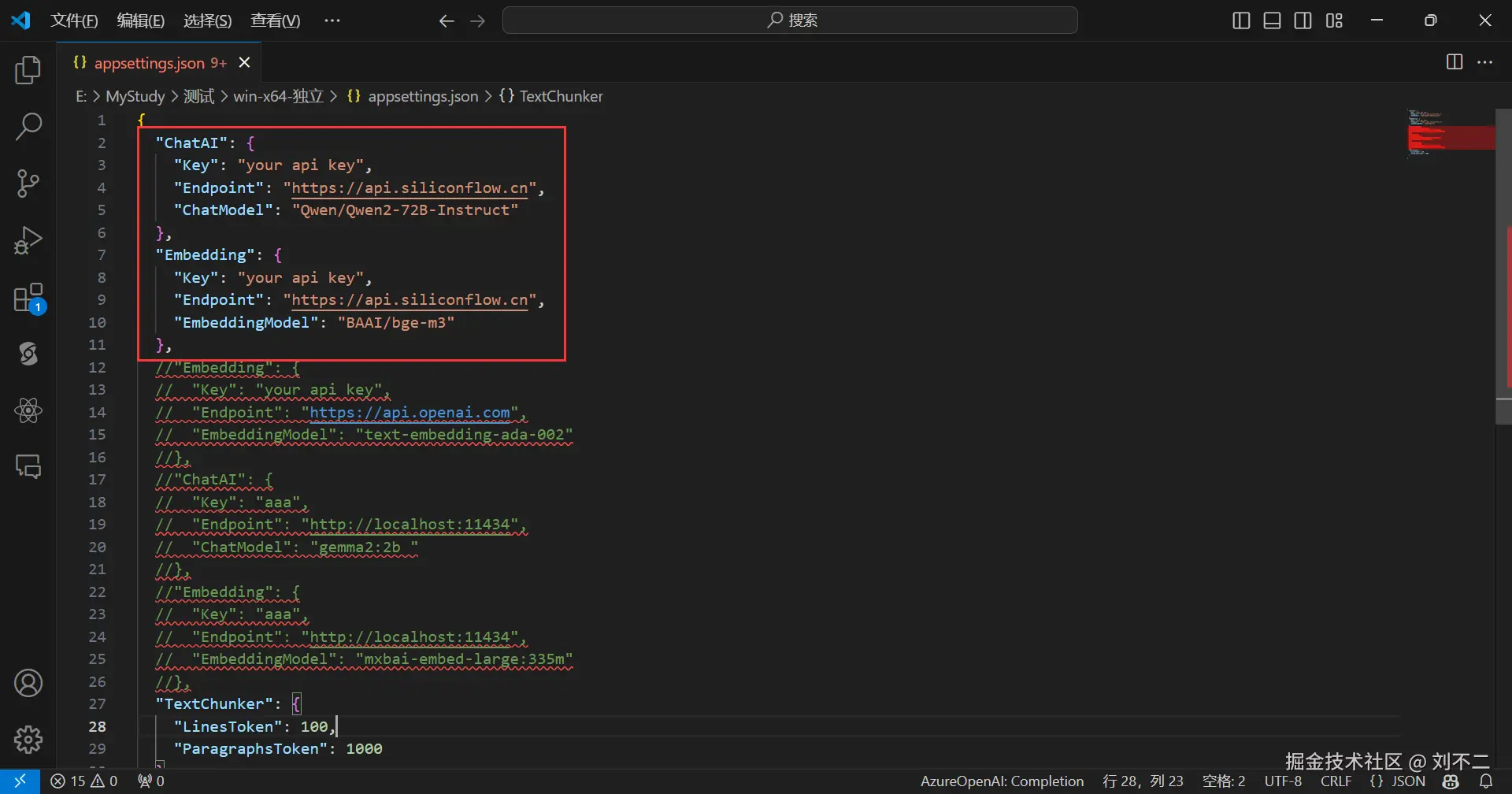Open the notifications bell
1512x794 pixels.
[x=1486, y=781]
